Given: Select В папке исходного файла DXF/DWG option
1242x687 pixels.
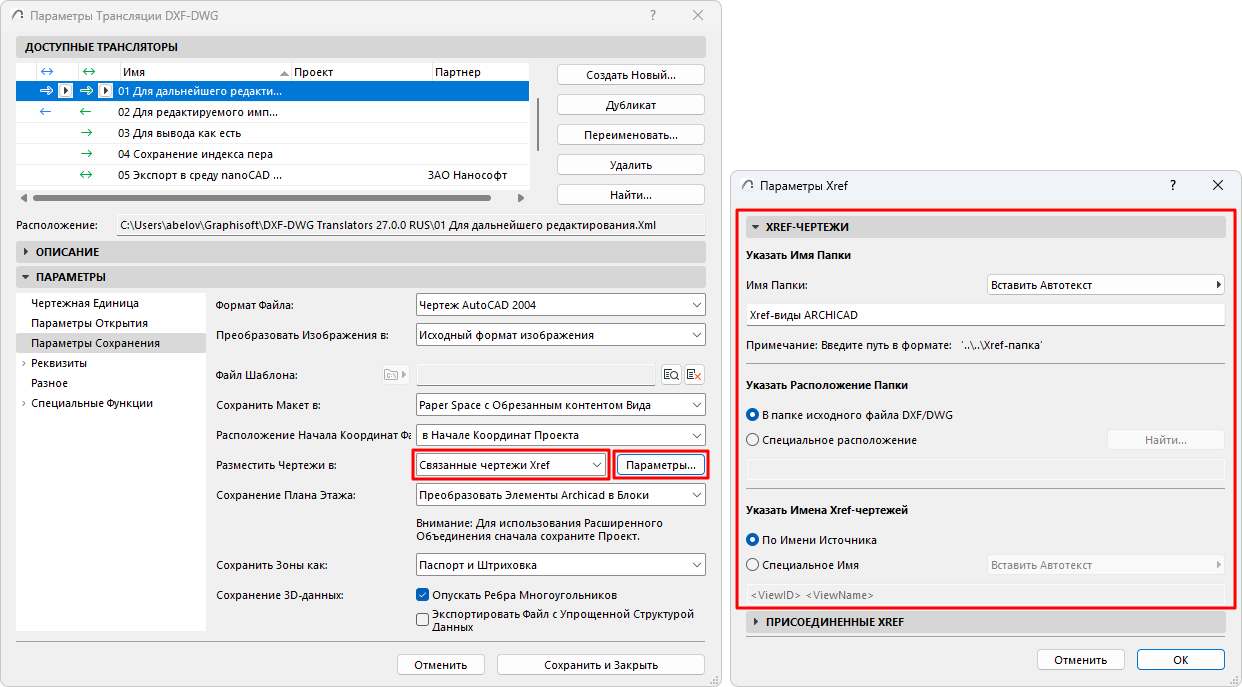Looking at the screenshot, I should point(753,415).
